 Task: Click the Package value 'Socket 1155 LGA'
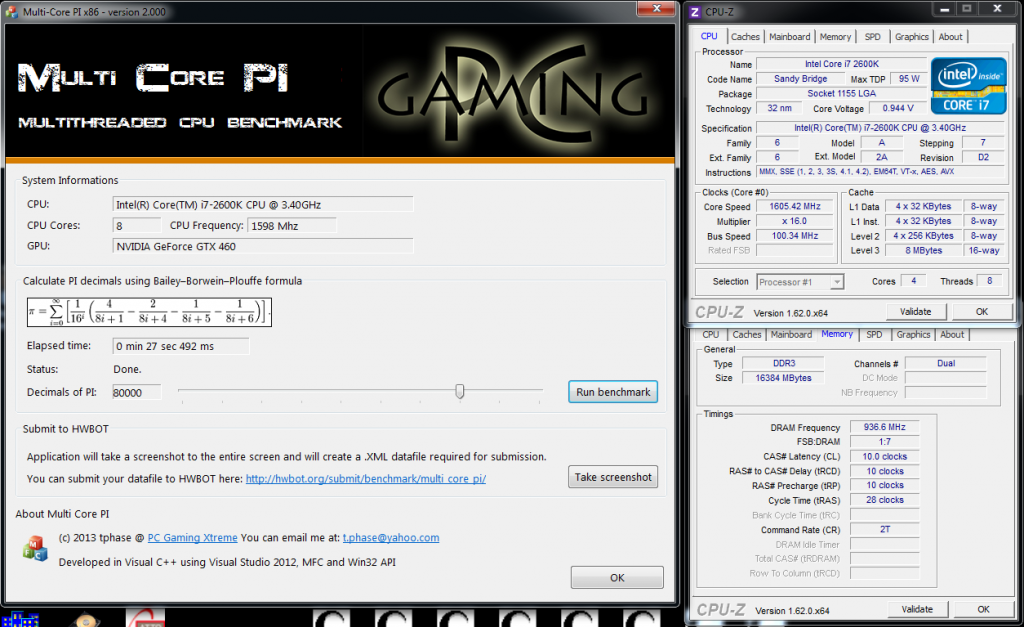click(x=841, y=93)
